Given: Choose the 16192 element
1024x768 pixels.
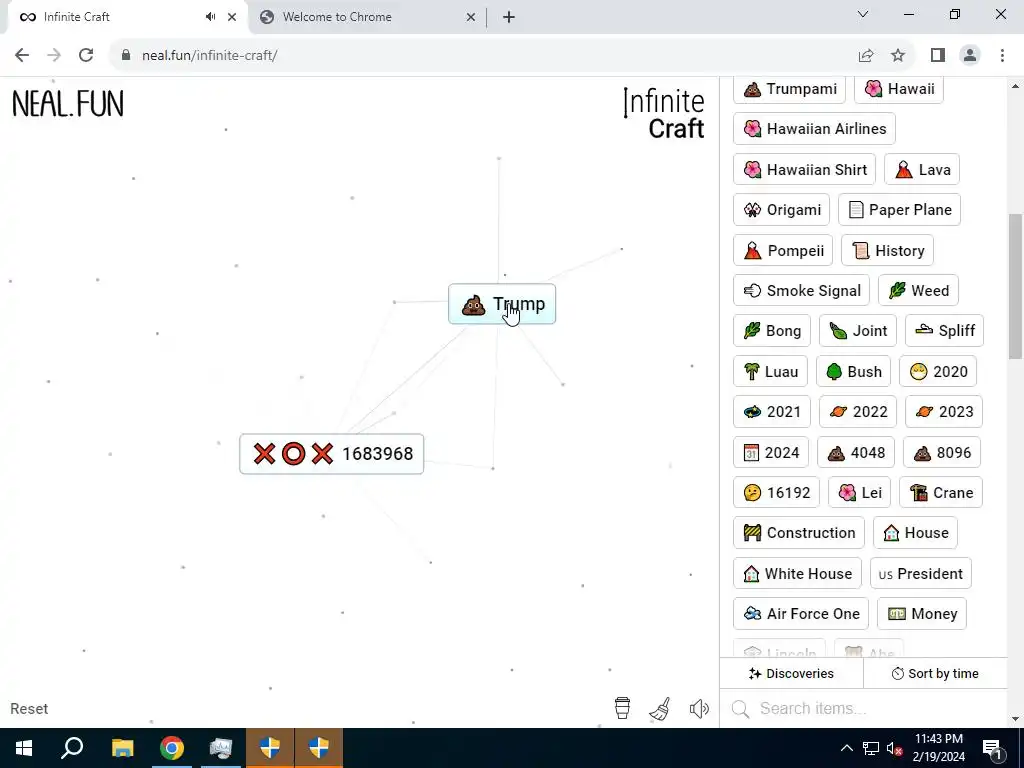Looking at the screenshot, I should [776, 492].
